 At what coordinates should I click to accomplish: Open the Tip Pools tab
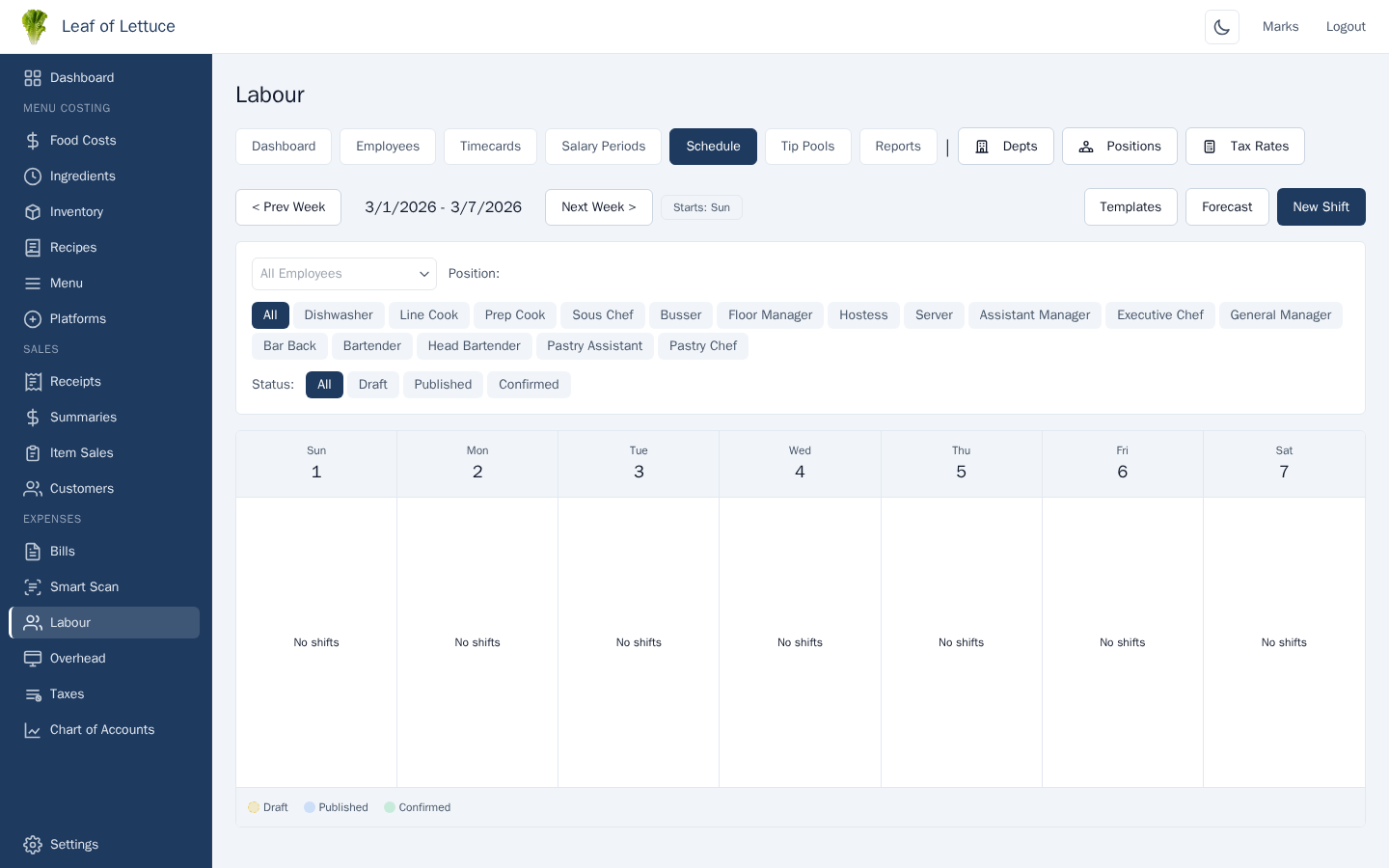pos(807,147)
